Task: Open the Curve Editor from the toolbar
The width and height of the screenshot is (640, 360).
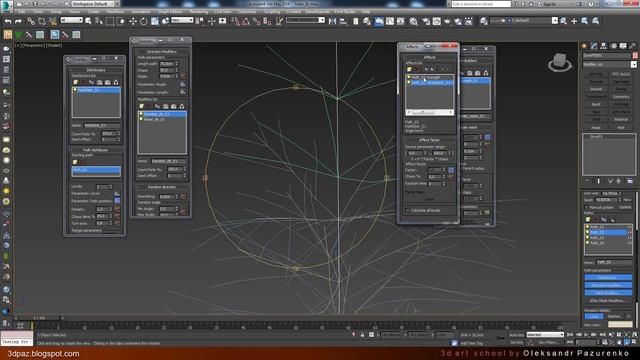Action: [390, 21]
